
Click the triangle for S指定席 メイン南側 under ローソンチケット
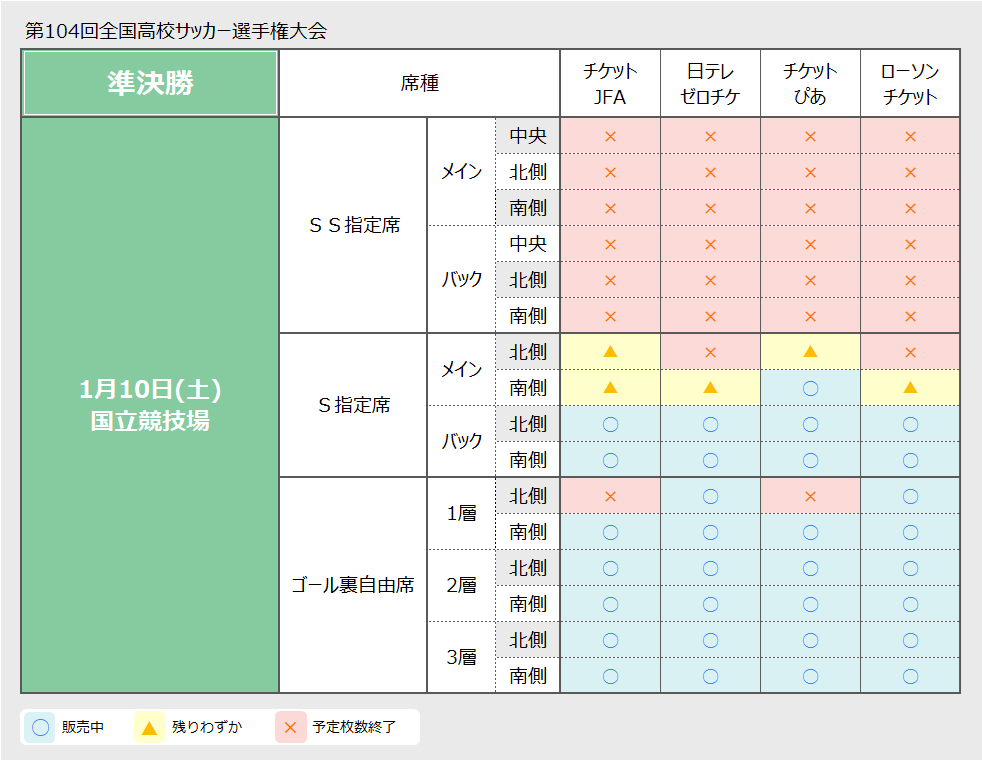911,388
